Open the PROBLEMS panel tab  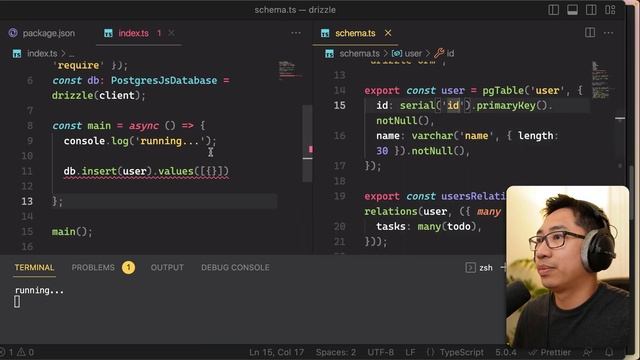point(93,268)
